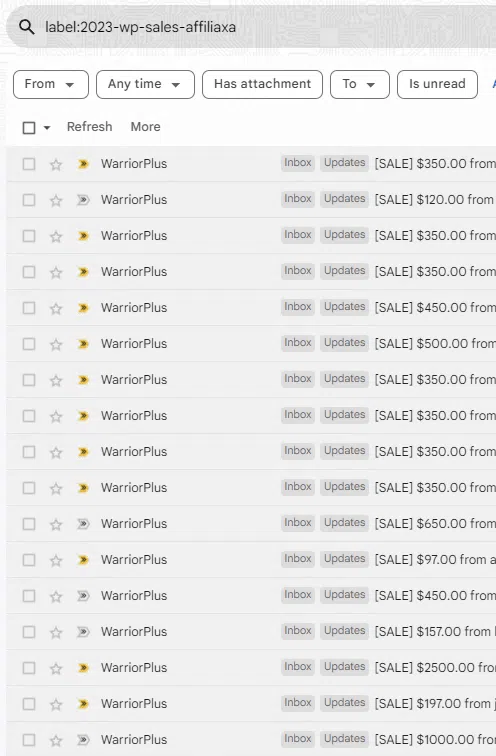496x756 pixels.
Task: Tick the checkbox for $197.00 sale email
Action: coord(29,704)
